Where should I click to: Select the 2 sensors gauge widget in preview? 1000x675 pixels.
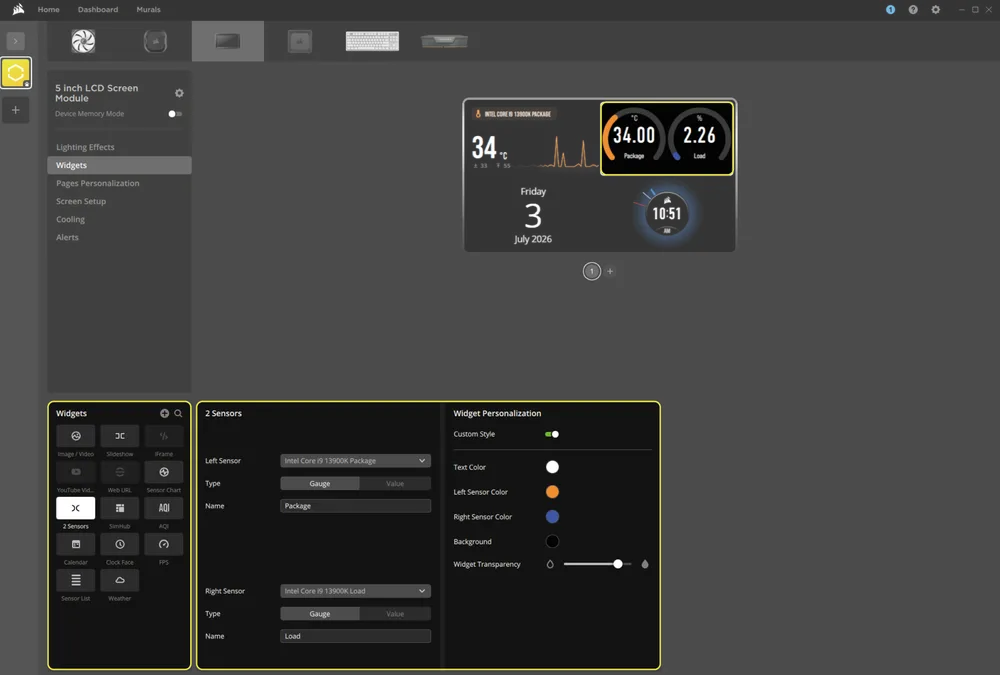click(667, 138)
